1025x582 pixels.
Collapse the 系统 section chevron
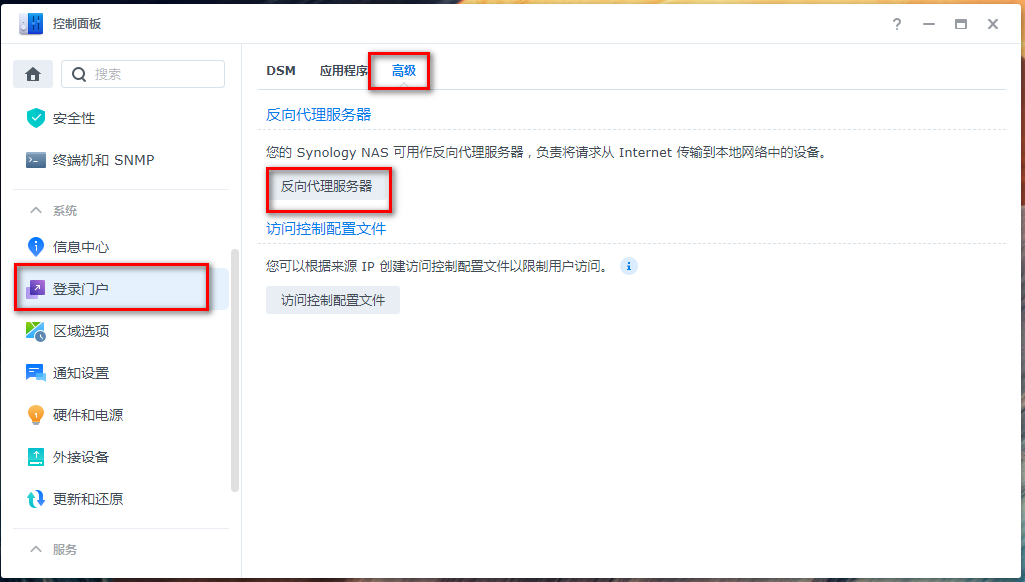click(x=36, y=210)
